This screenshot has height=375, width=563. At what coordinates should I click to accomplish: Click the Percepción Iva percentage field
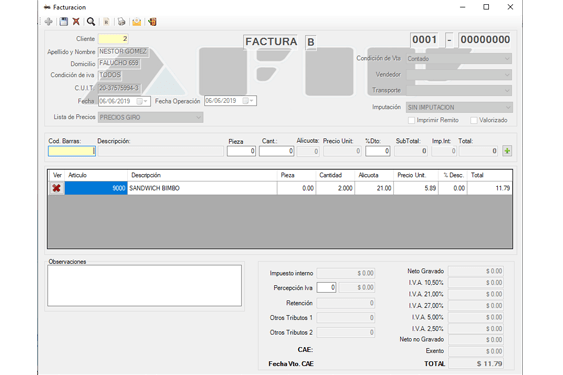tap(326, 287)
